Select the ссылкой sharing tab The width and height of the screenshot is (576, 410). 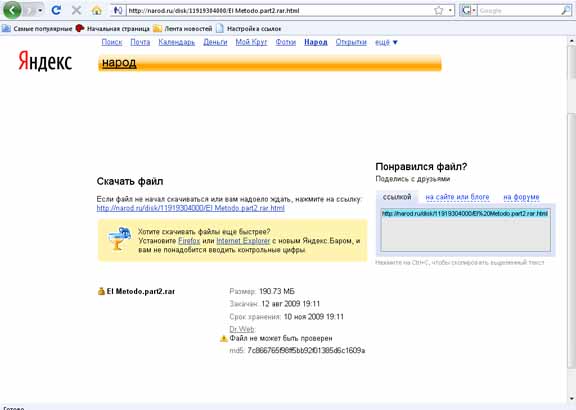(397, 197)
